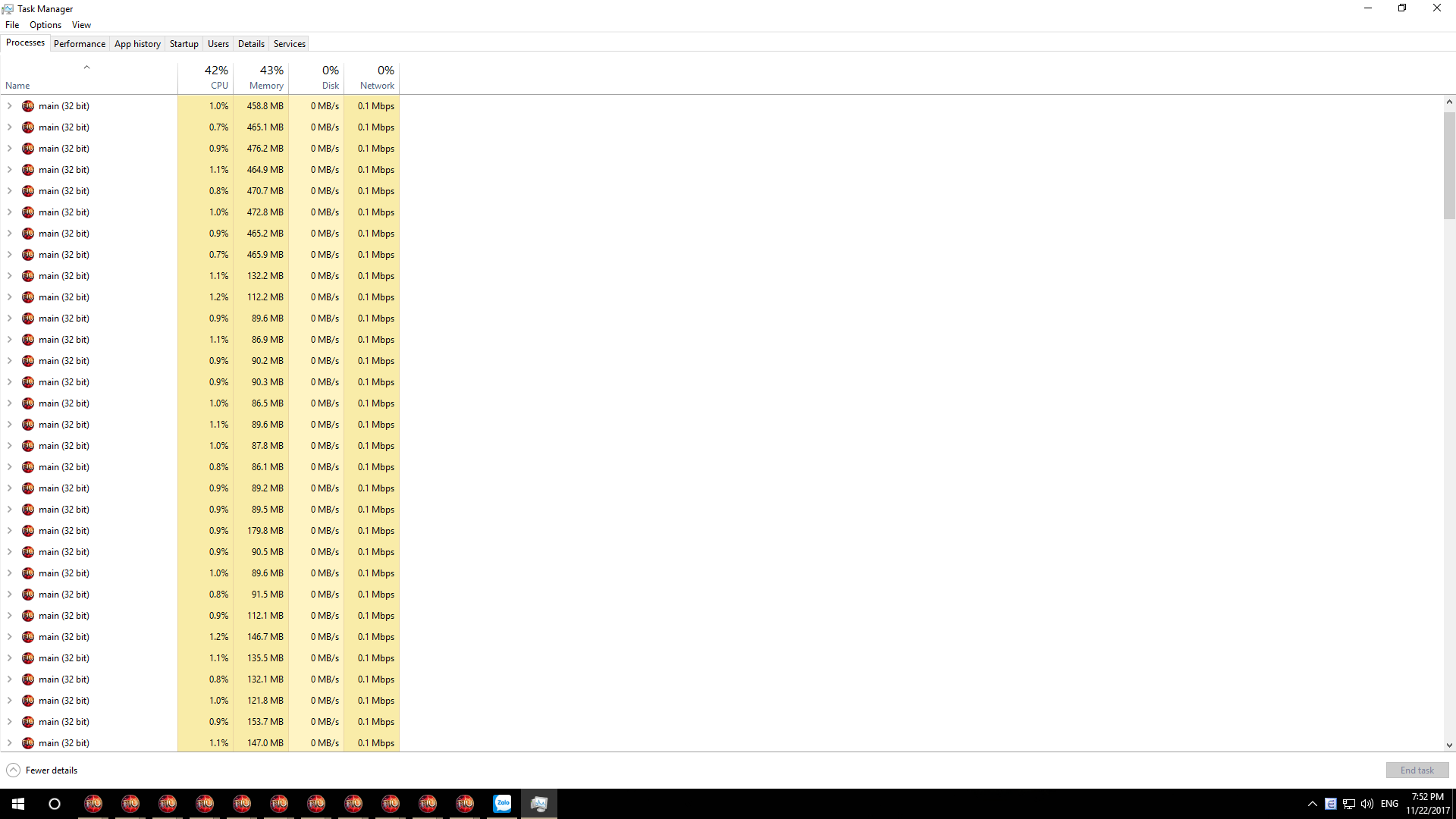The height and width of the screenshot is (819, 1456).
Task: Switch to the Services tab
Action: coord(290,44)
